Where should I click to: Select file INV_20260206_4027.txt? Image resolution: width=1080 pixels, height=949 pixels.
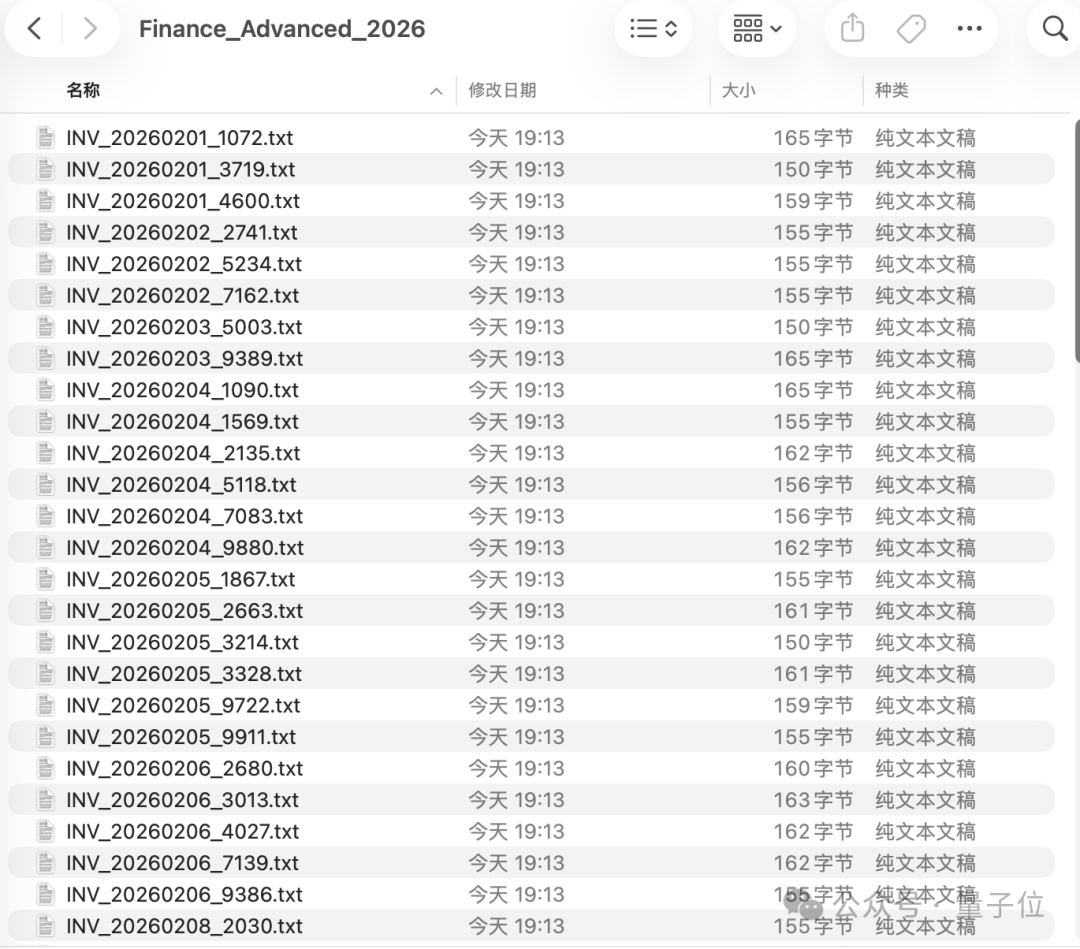(531, 832)
